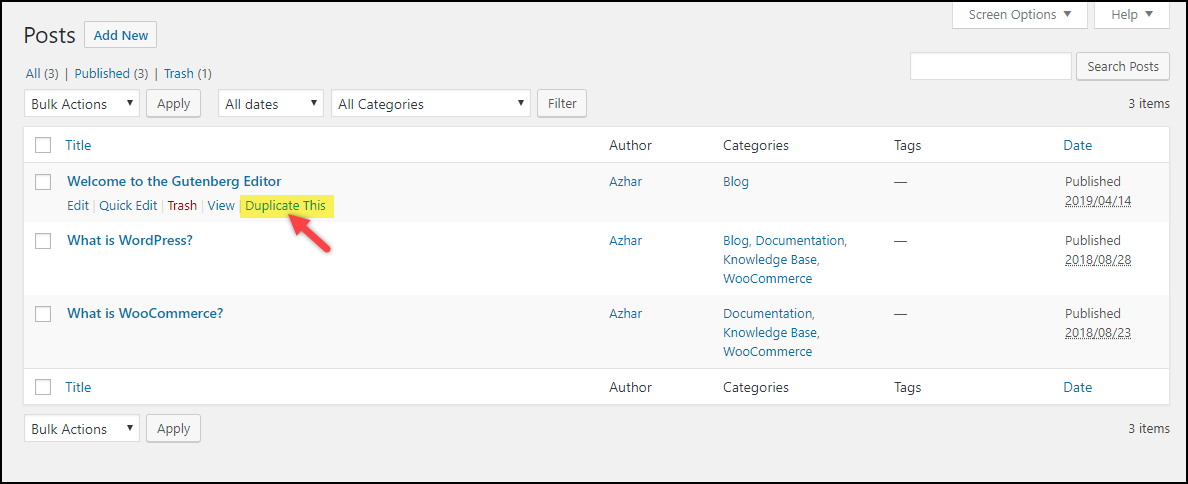1188x484 pixels.
Task: Sort by Date in footer row
Action: [1077, 387]
